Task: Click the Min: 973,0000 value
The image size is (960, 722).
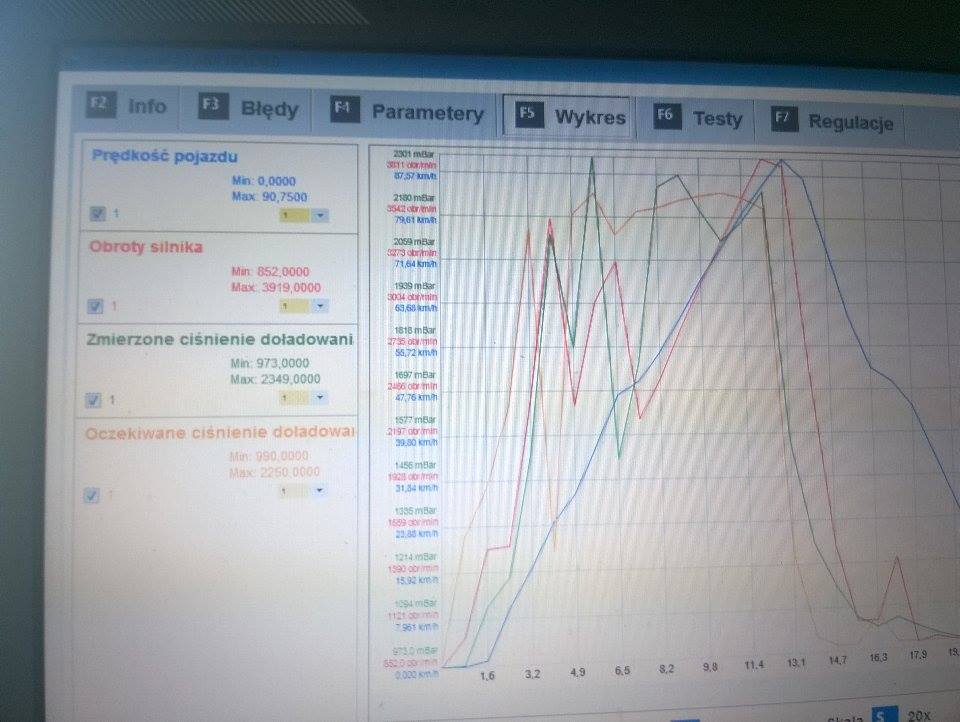Action: tap(269, 364)
